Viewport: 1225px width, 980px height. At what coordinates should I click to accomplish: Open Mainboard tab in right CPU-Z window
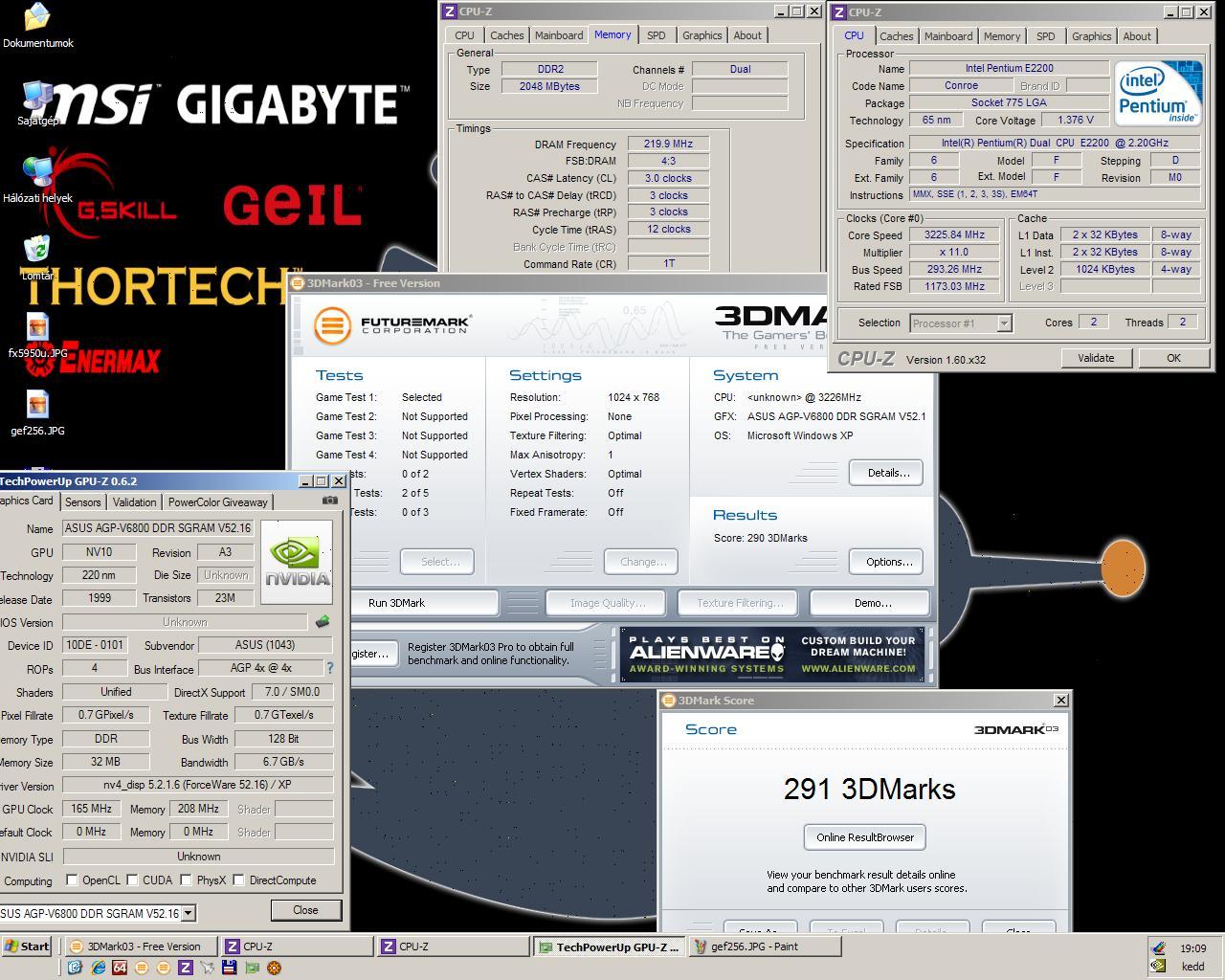[x=948, y=36]
